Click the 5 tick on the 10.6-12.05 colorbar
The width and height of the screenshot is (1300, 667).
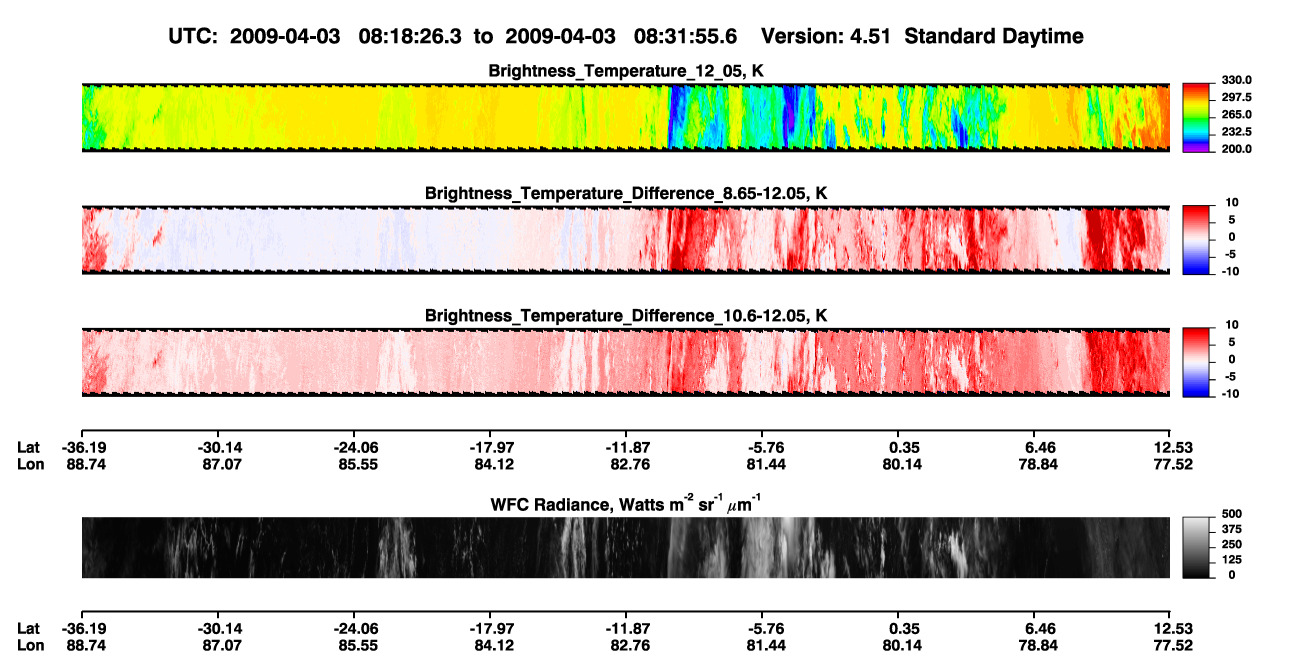pos(1232,341)
